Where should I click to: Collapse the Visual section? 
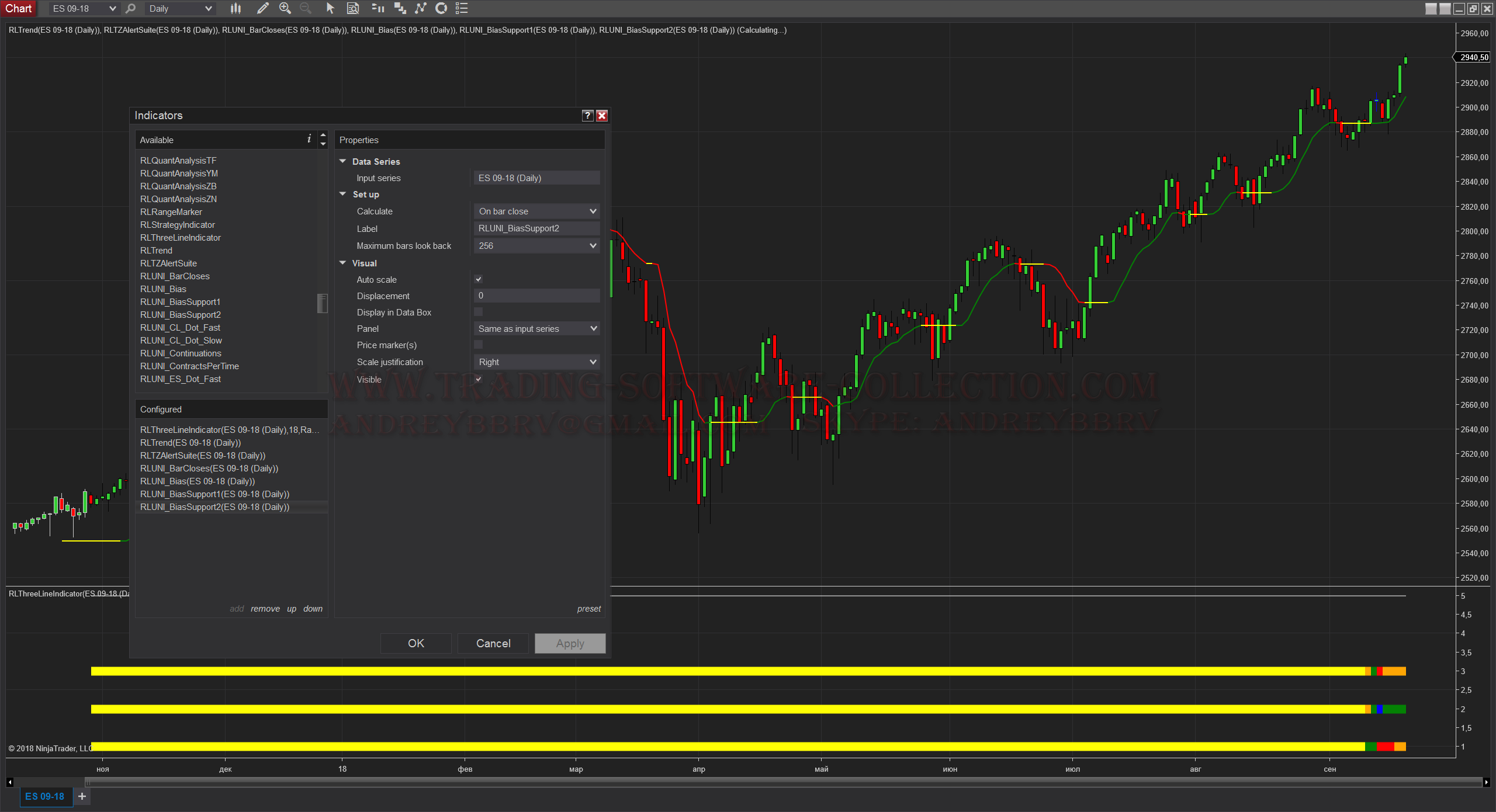point(343,263)
